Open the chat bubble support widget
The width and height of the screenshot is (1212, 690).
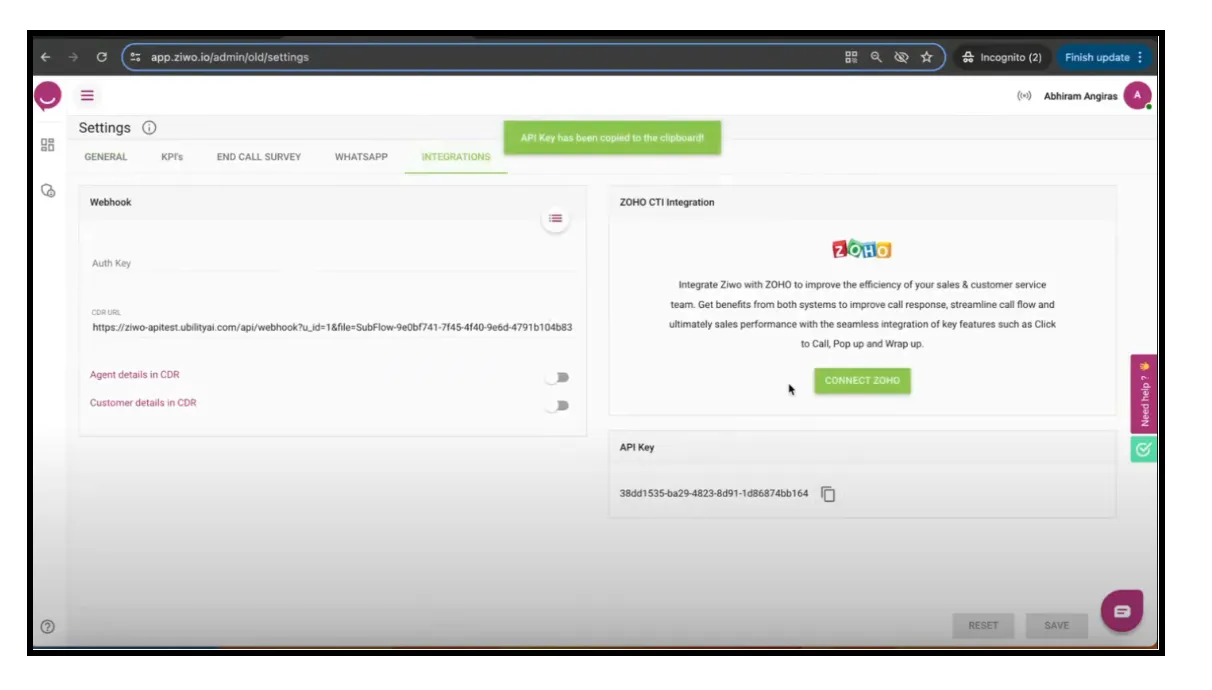coord(1122,611)
